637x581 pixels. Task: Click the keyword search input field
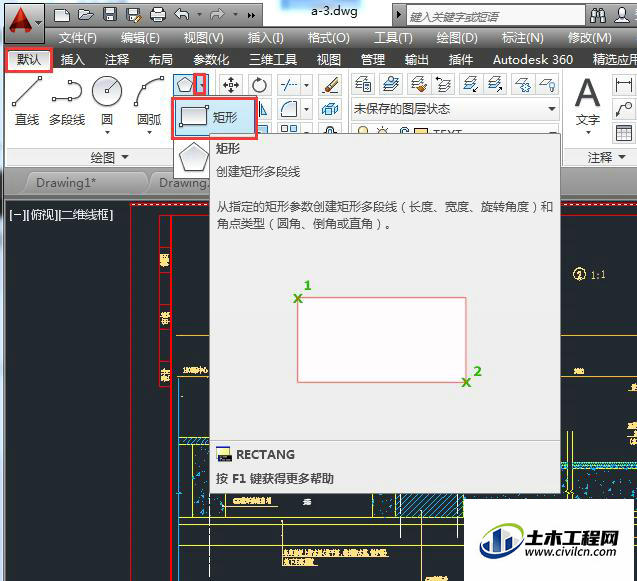coord(496,16)
